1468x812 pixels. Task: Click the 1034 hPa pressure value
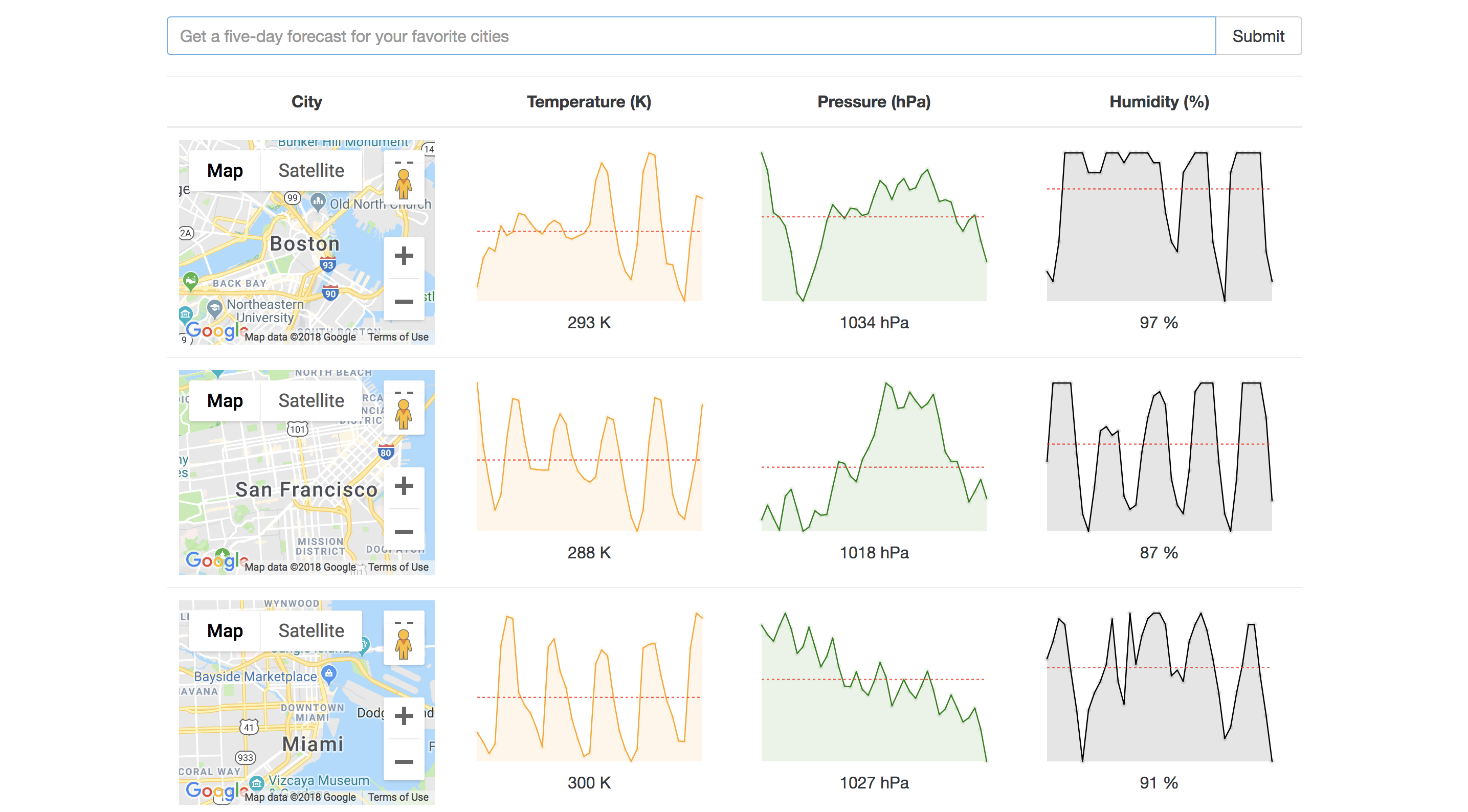pyautogui.click(x=874, y=323)
